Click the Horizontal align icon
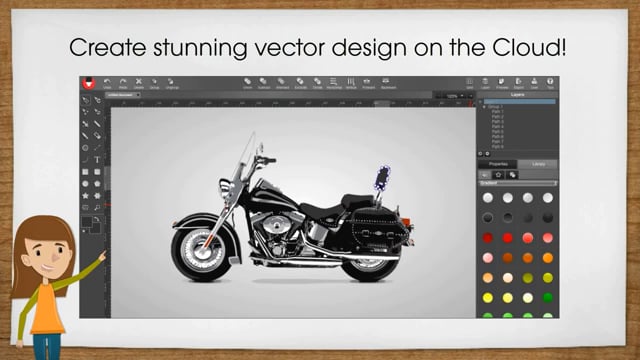The image size is (640, 360). [334, 83]
